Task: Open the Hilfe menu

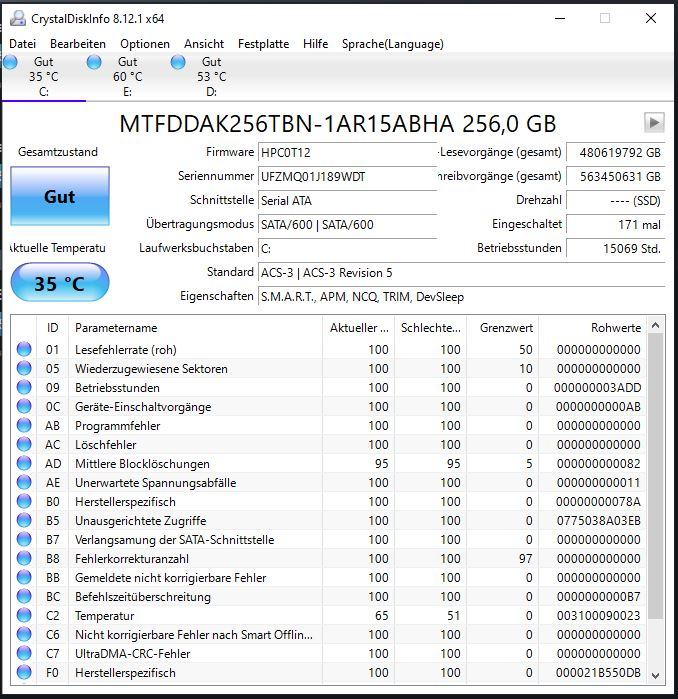Action: tap(316, 44)
